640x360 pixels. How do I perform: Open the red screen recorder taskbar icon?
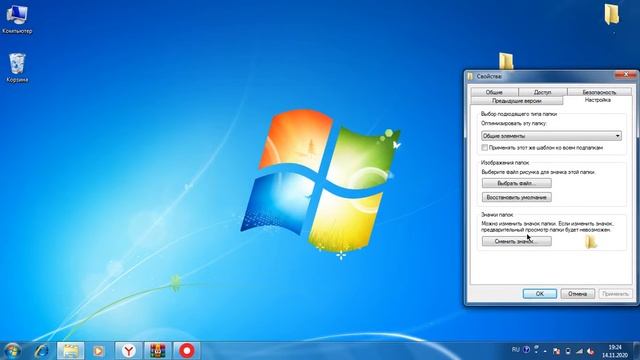click(x=187, y=351)
